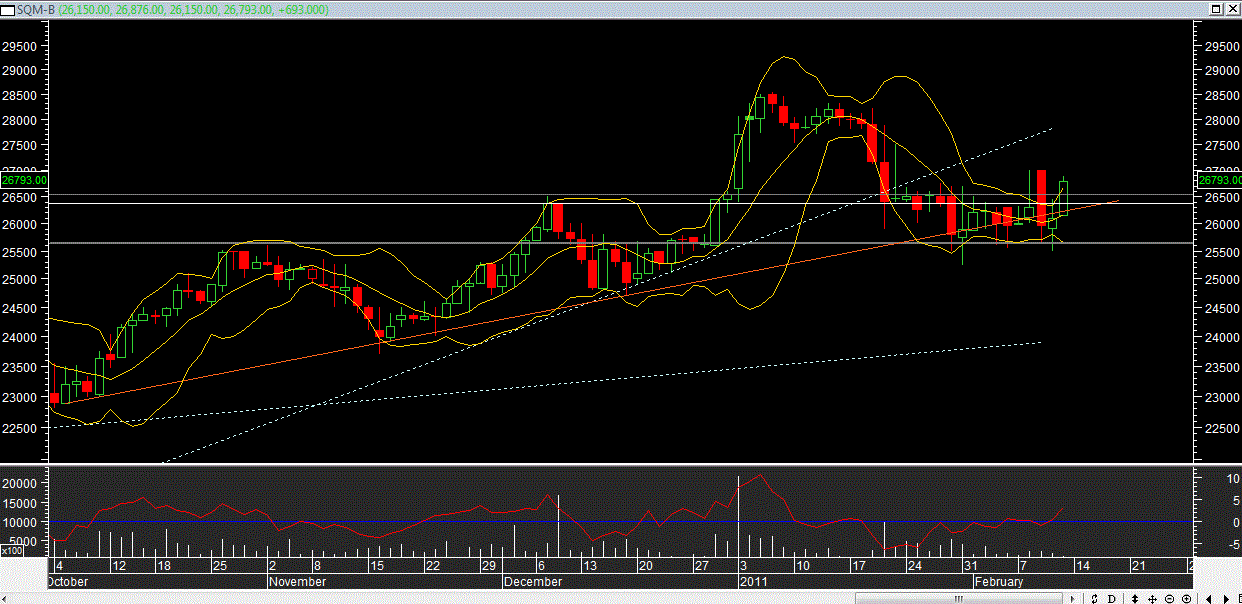Click the '2011' year label on time axis

pos(753,581)
